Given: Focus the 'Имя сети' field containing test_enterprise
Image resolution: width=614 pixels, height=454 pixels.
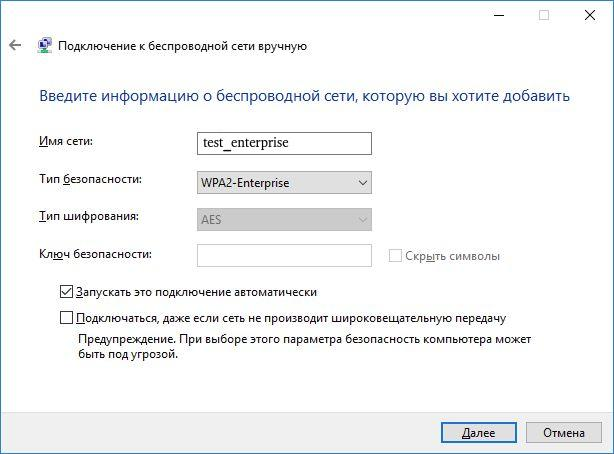Looking at the screenshot, I should click(x=285, y=143).
